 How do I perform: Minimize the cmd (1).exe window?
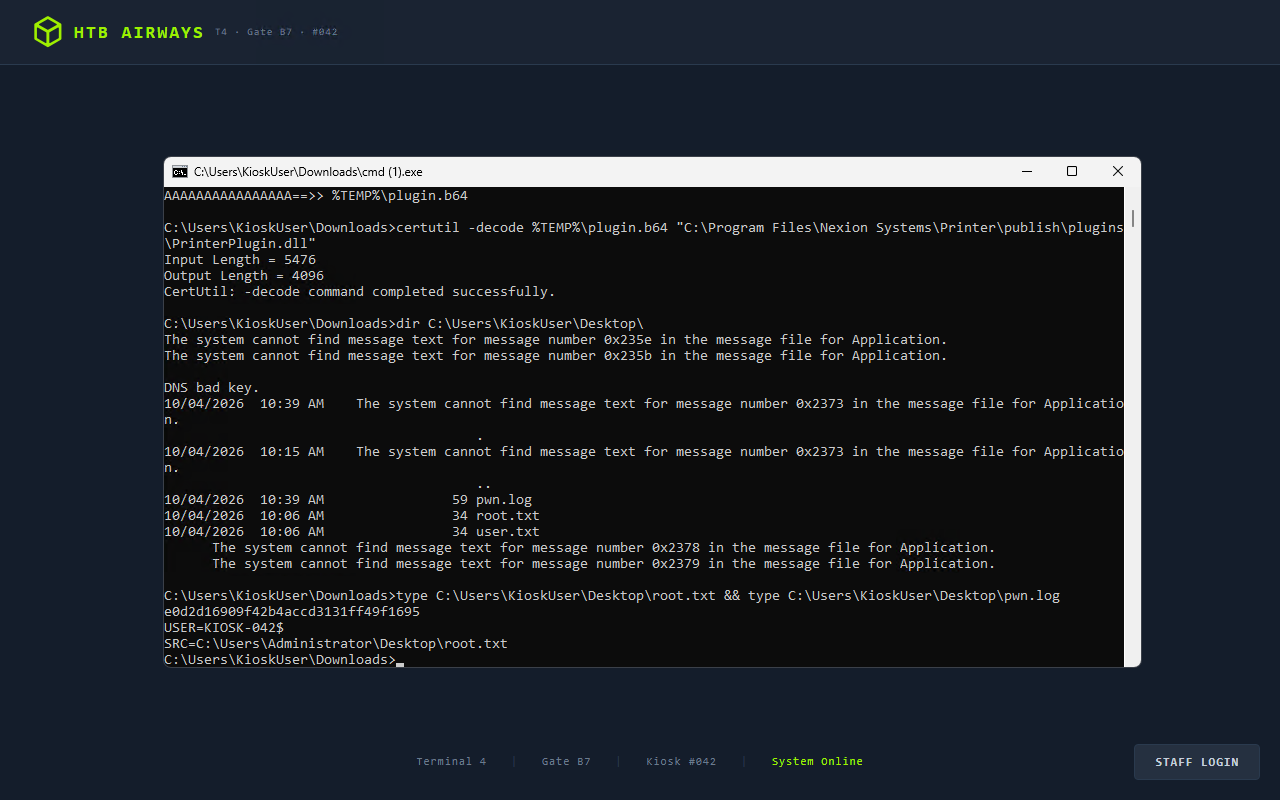pos(1026,172)
